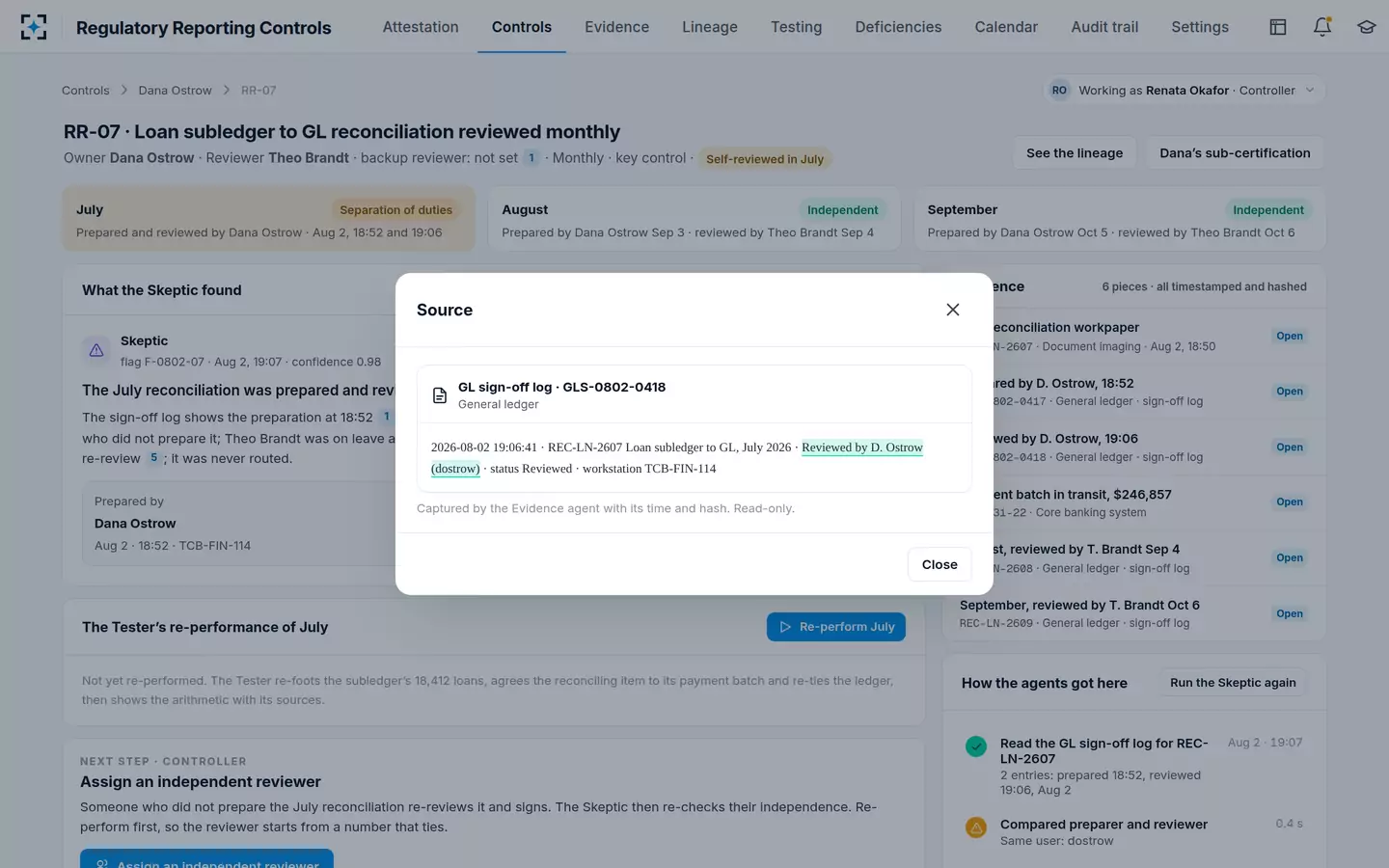Open the notifications bell
The height and width of the screenshot is (868, 1389).
pos(1321,27)
